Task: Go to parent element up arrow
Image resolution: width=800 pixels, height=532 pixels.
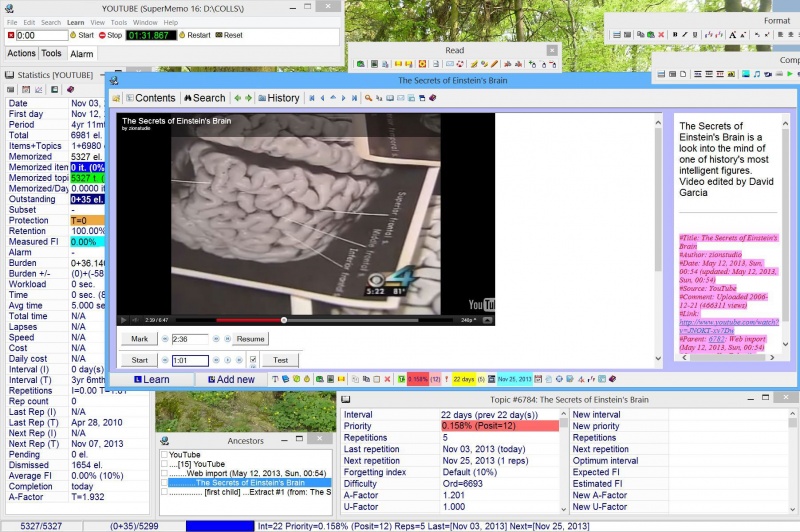Action: coord(333,98)
